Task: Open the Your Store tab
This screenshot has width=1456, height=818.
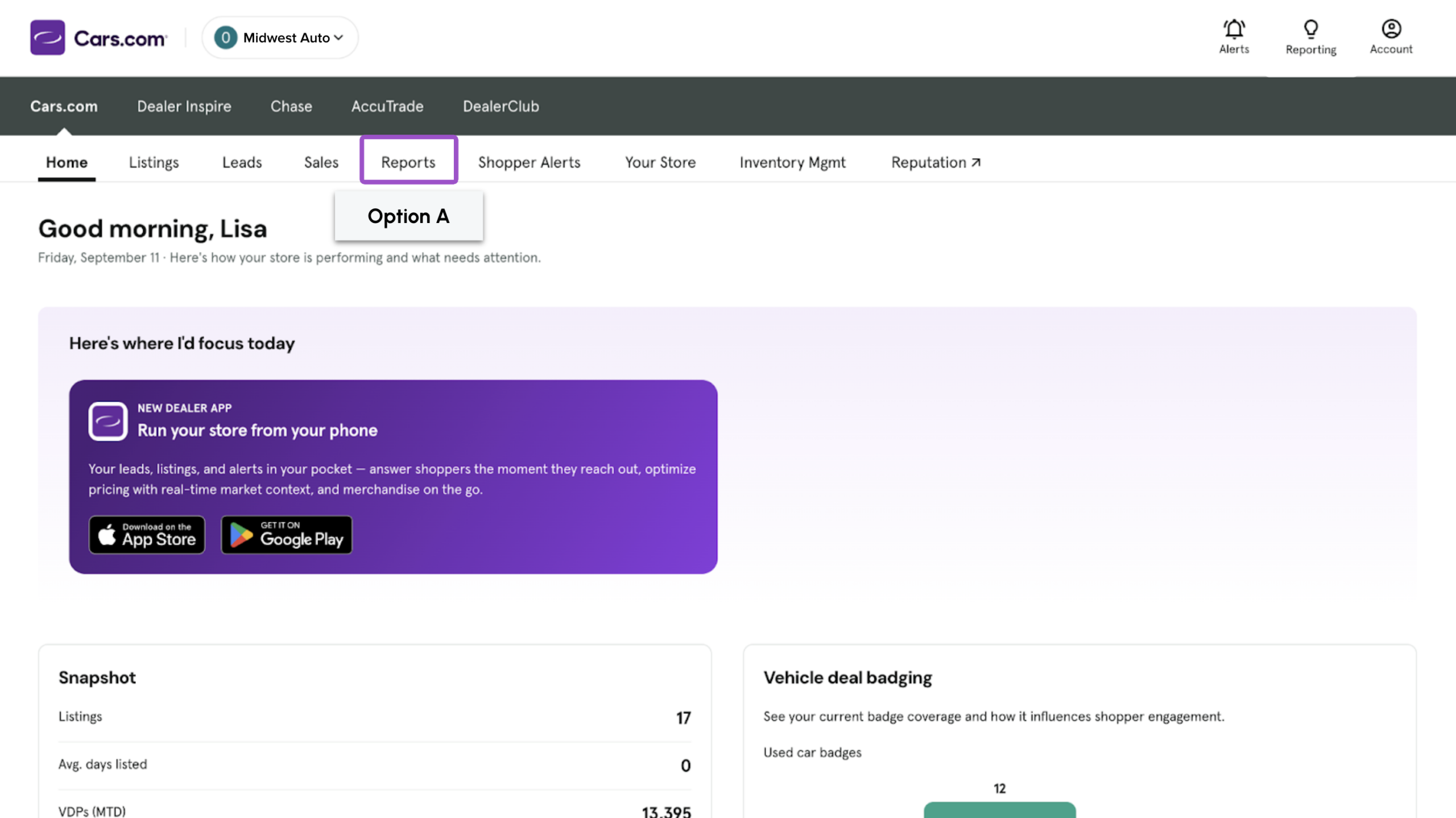Action: [x=660, y=162]
